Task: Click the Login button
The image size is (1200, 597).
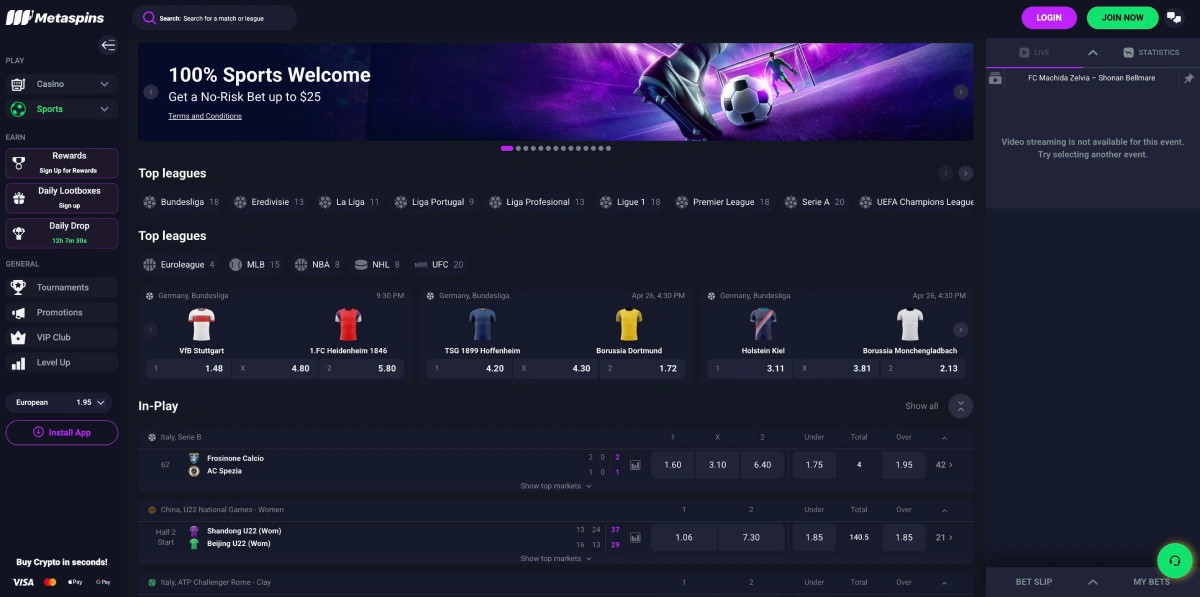Action: point(1049,18)
